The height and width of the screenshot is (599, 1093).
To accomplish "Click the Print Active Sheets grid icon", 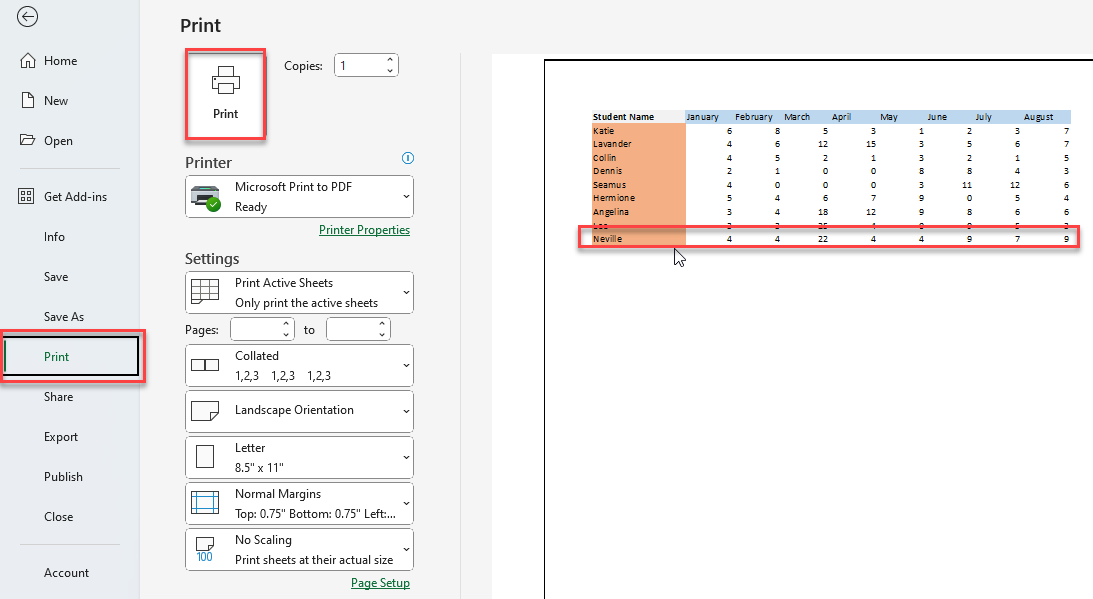I will [x=205, y=291].
